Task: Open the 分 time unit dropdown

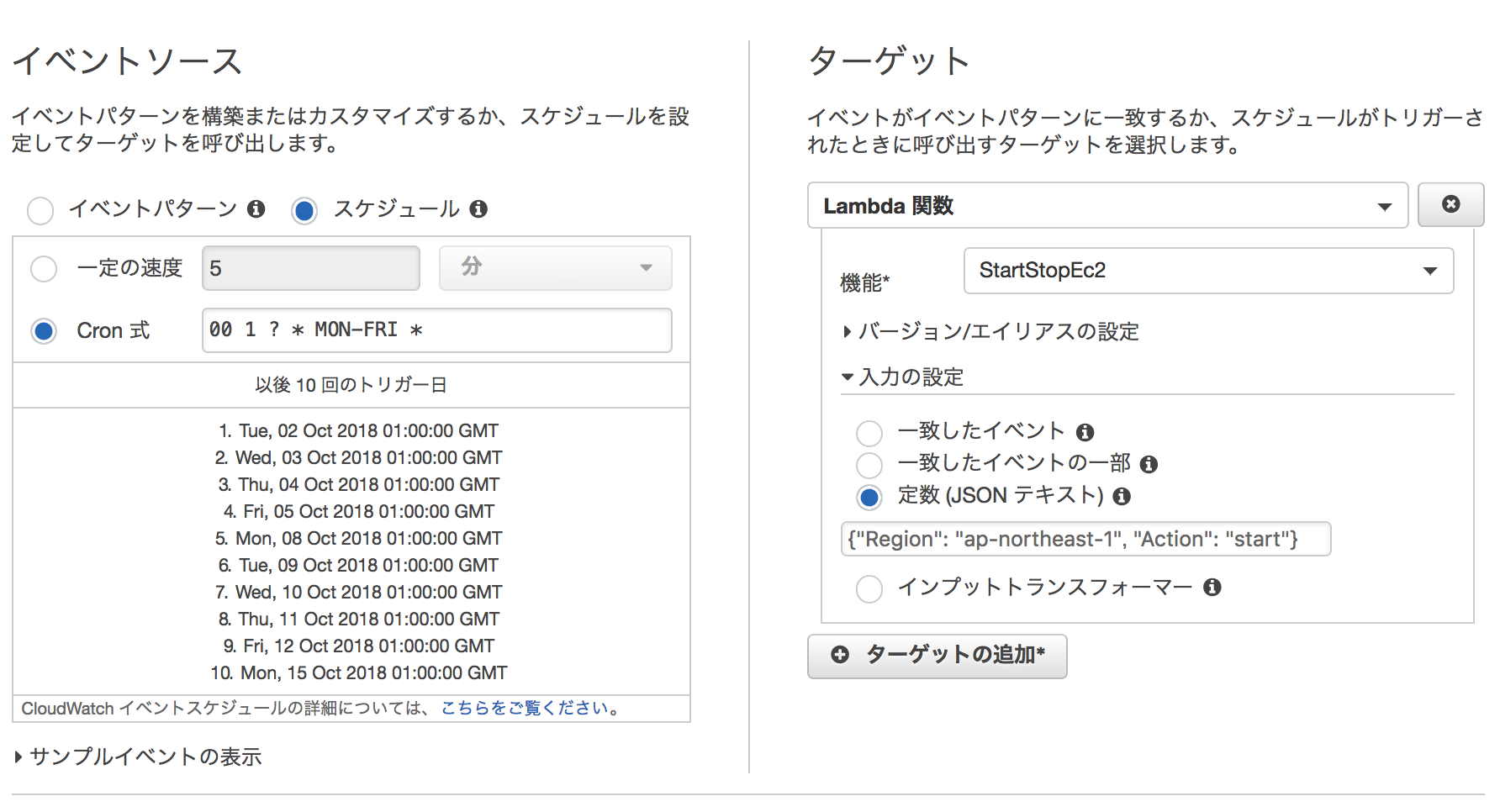Action: click(555, 267)
